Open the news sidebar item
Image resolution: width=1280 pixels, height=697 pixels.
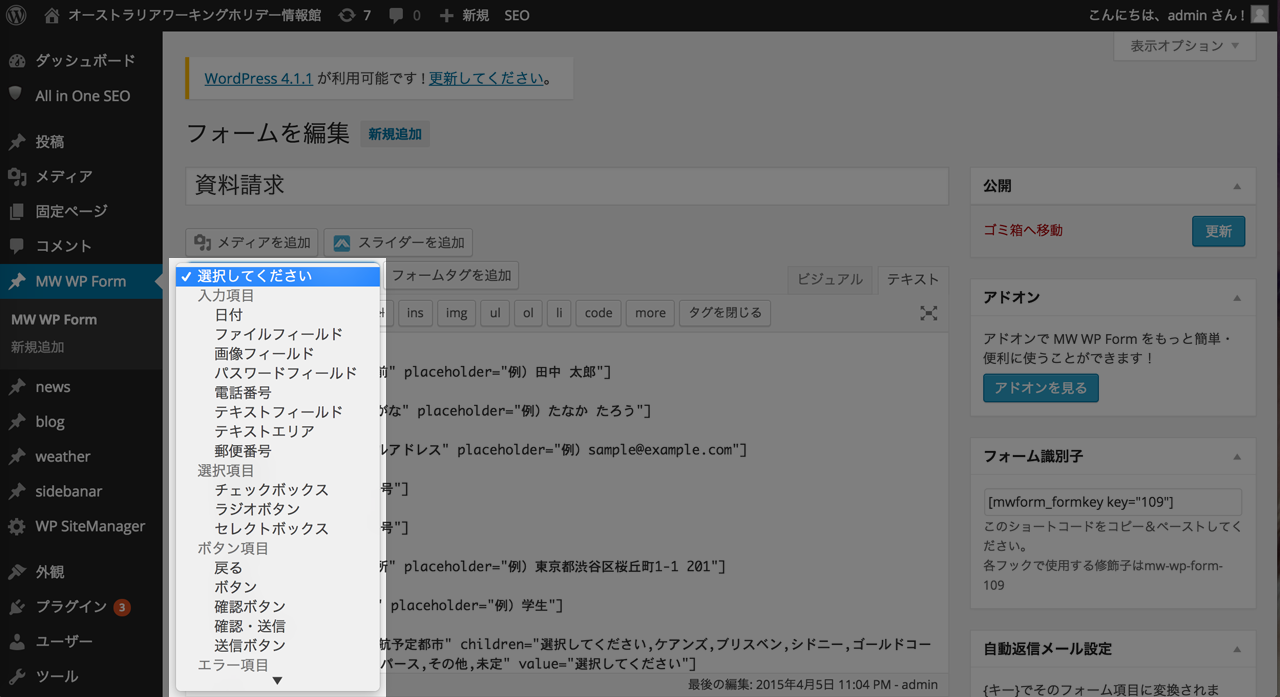pos(81,386)
